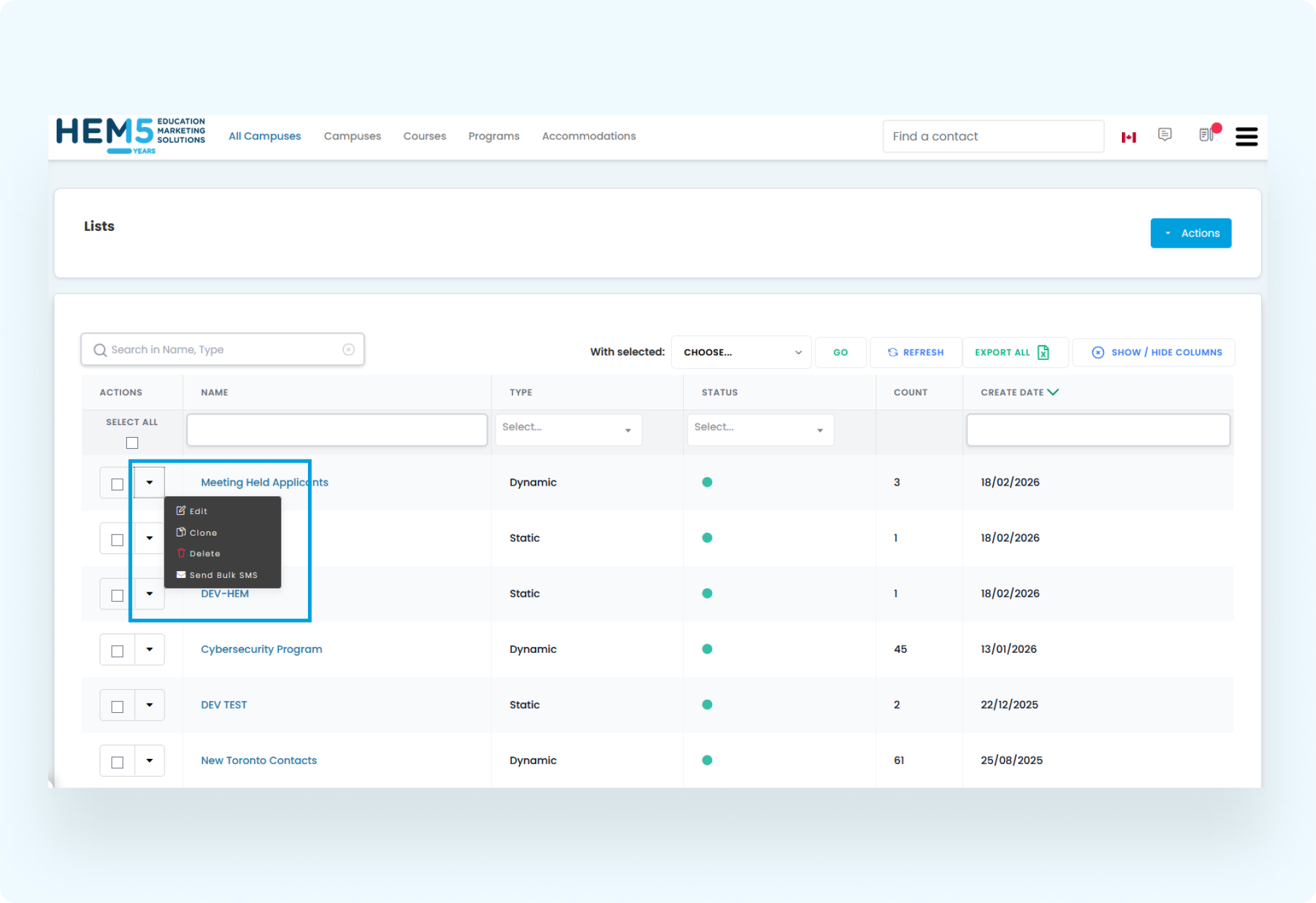1316x903 pixels.
Task: Click the search magnifier in the search field
Action: coord(100,349)
